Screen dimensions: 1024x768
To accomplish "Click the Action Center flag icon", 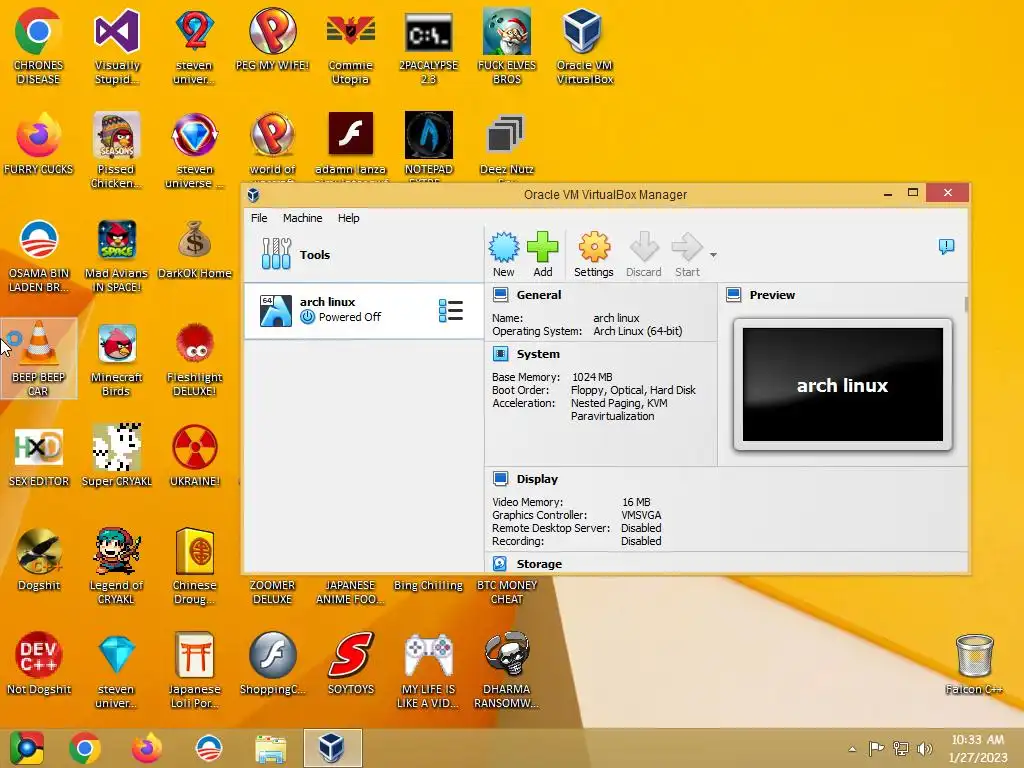I will [x=876, y=748].
